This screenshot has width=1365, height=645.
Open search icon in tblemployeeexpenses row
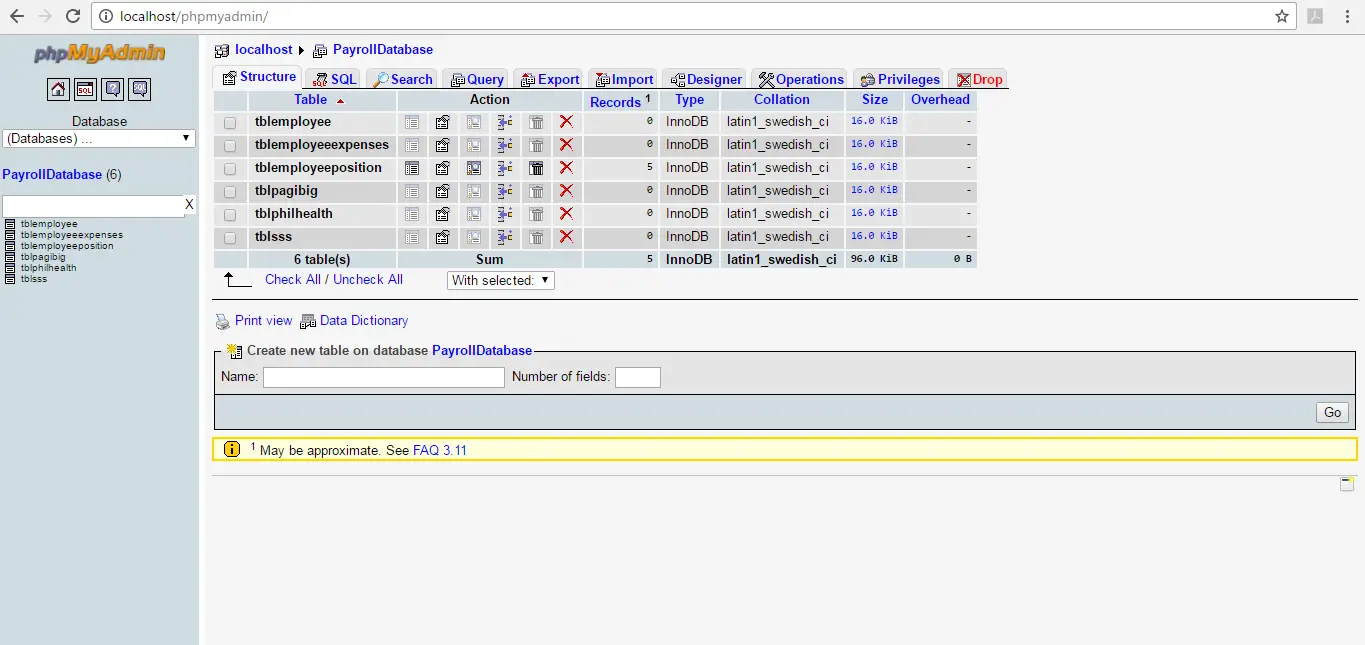coord(474,145)
